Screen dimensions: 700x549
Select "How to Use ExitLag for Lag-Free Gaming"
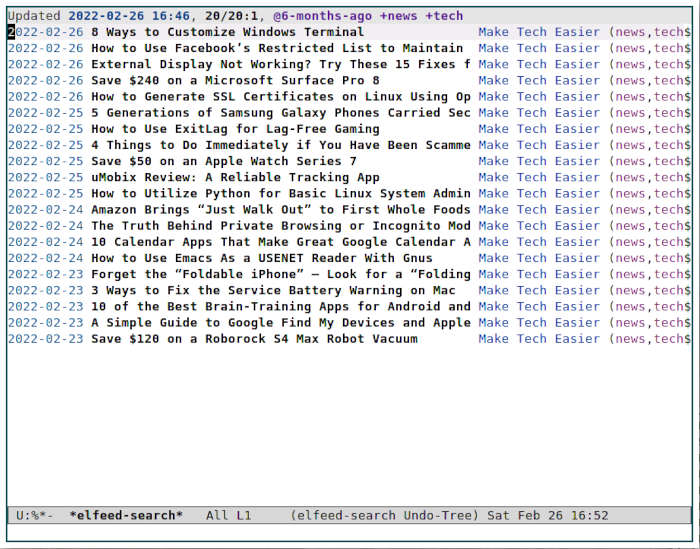click(x=235, y=129)
